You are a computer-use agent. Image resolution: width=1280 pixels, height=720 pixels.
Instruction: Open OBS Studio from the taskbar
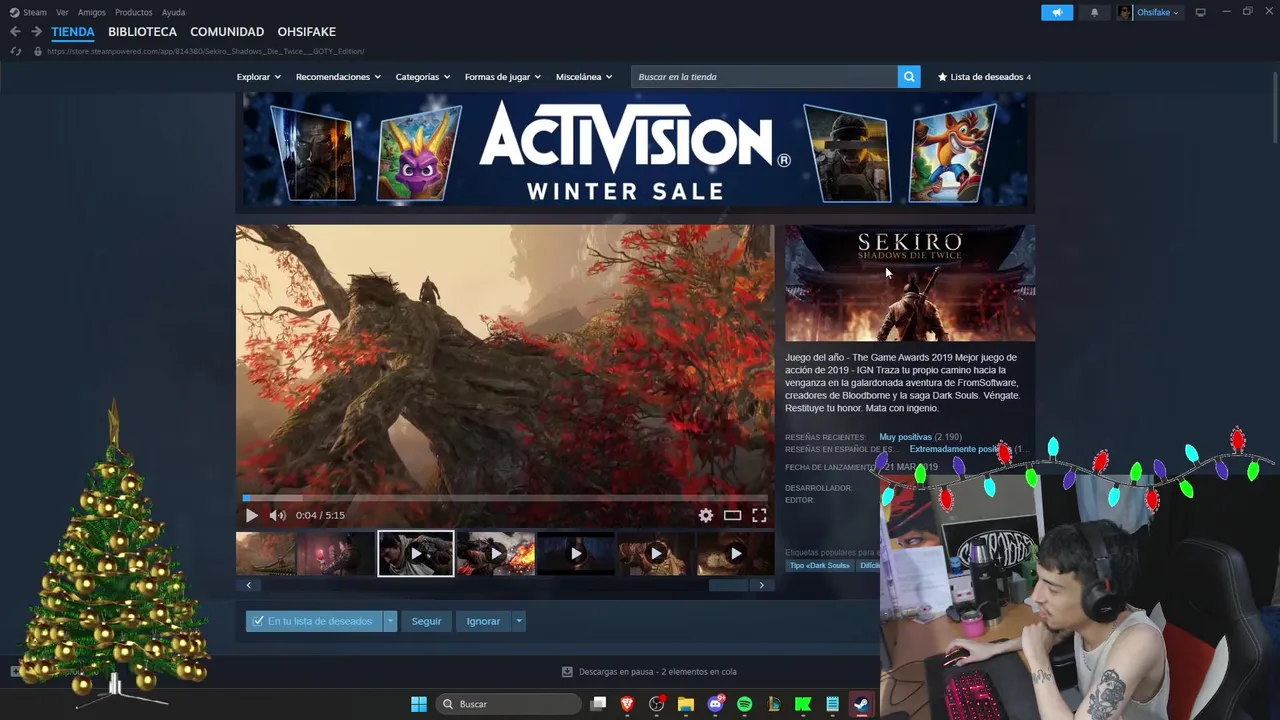(x=657, y=704)
